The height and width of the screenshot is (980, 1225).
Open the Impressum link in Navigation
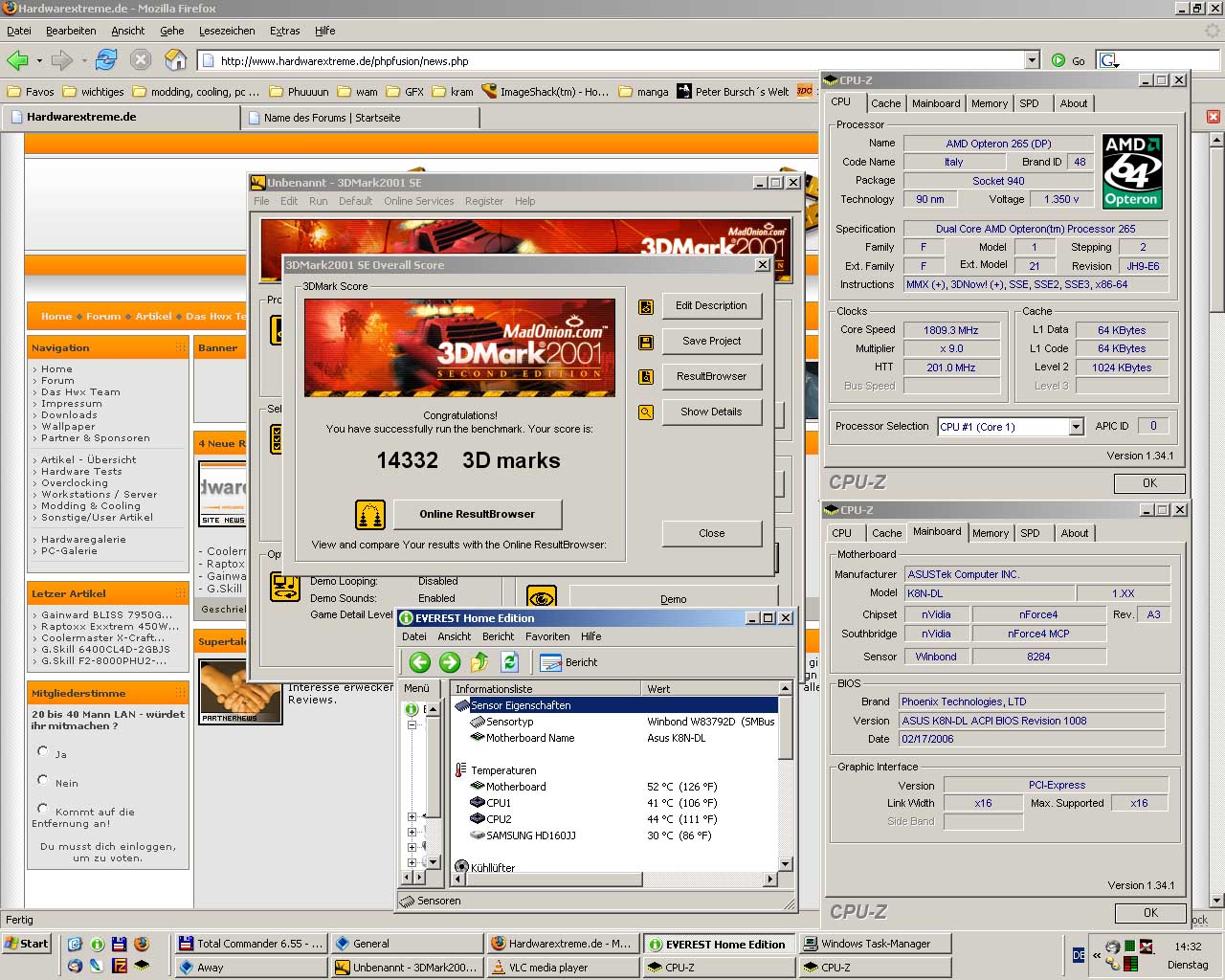(x=71, y=404)
